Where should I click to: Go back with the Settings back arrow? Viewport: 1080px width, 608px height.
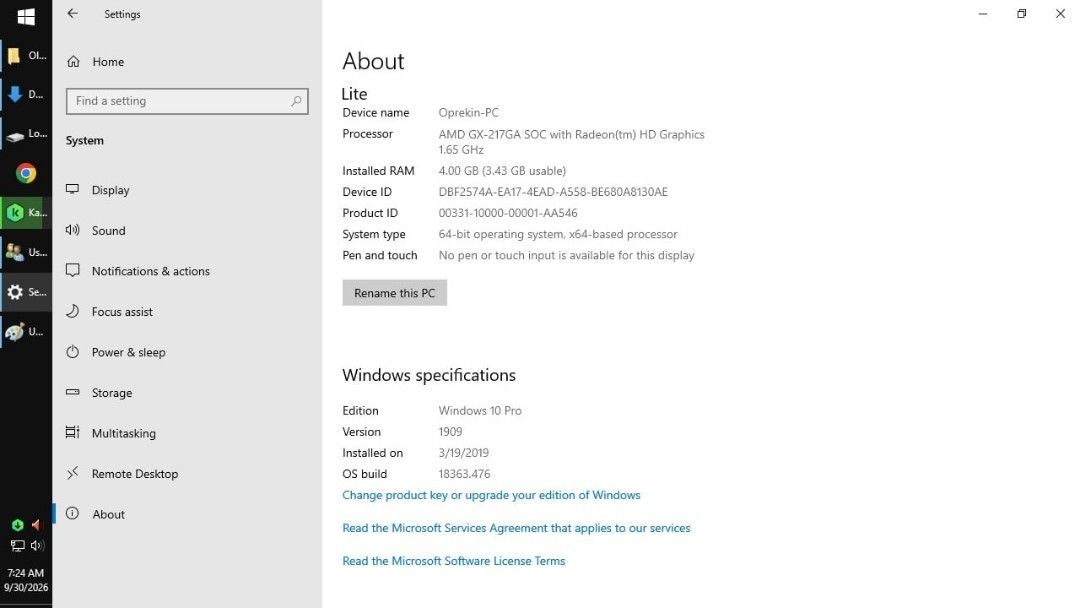(x=72, y=14)
